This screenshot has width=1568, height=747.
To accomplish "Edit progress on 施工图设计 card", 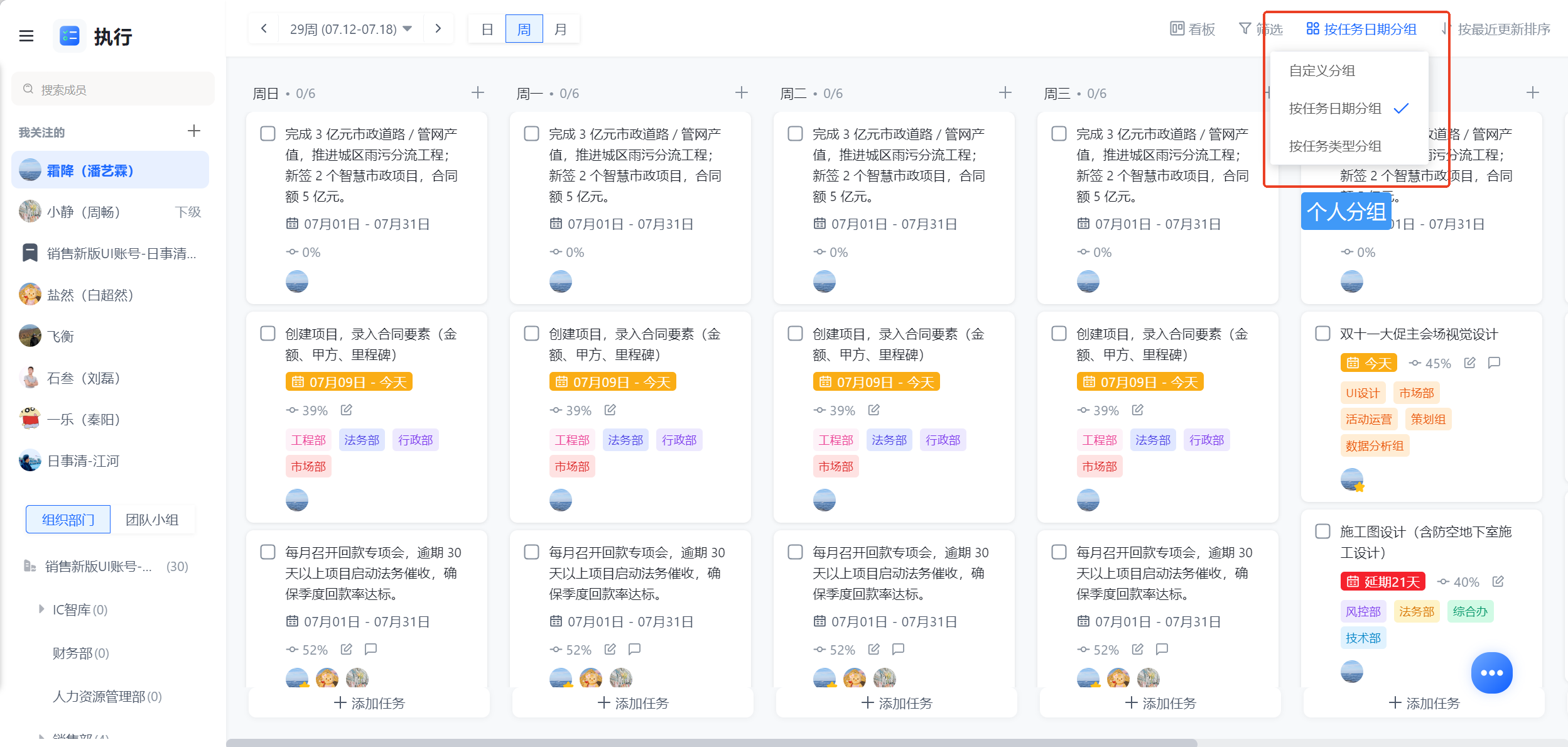I will [x=1498, y=582].
